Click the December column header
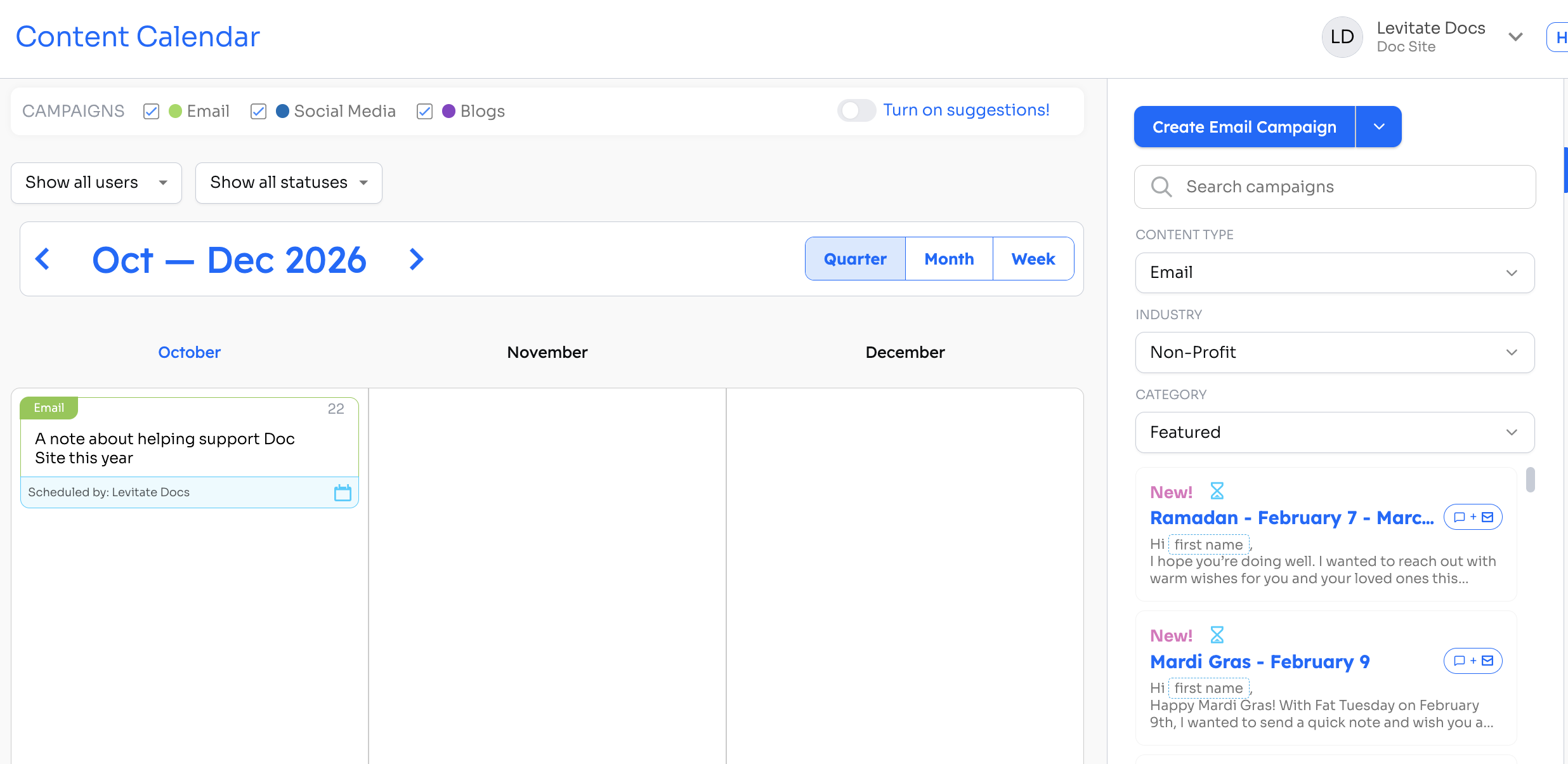The height and width of the screenshot is (764, 1568). [x=905, y=352]
